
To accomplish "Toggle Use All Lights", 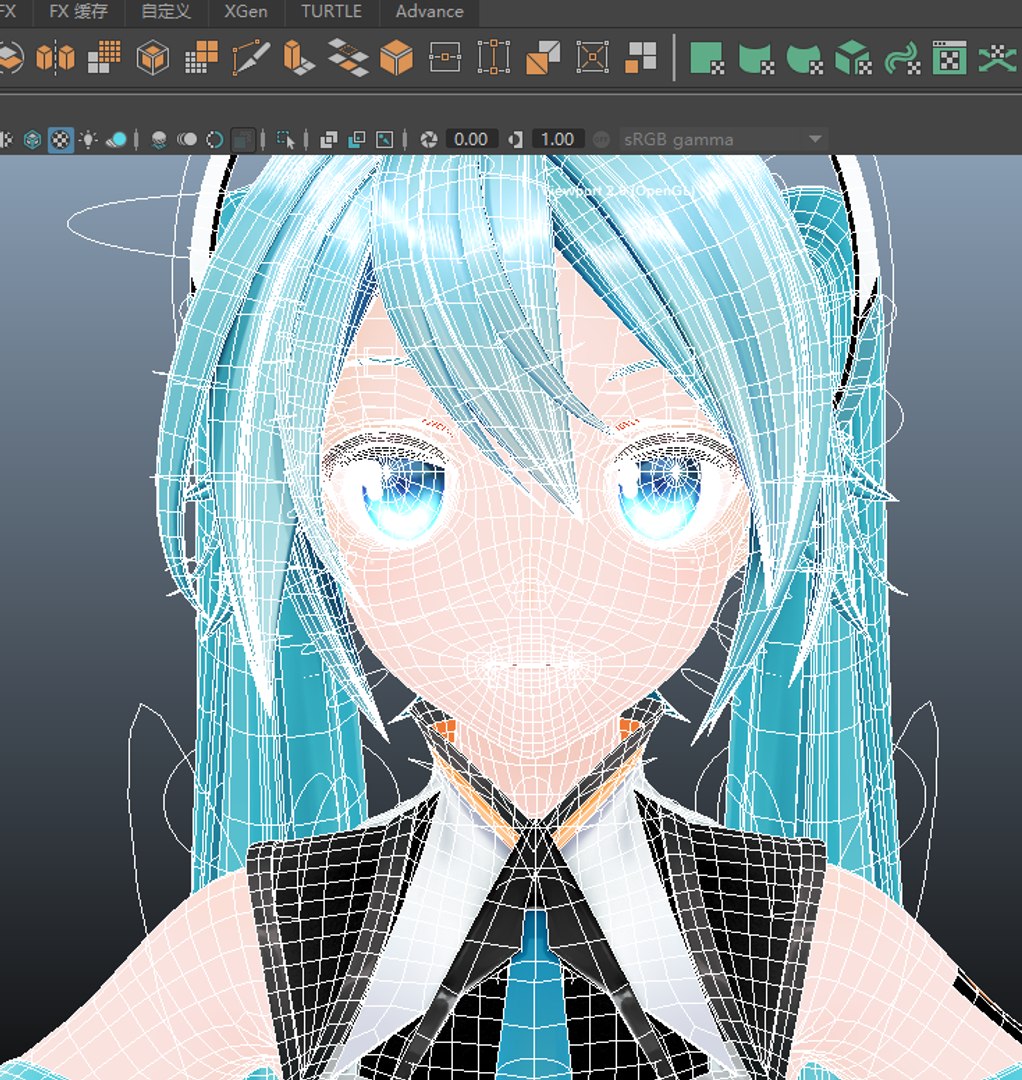I will [x=88, y=140].
